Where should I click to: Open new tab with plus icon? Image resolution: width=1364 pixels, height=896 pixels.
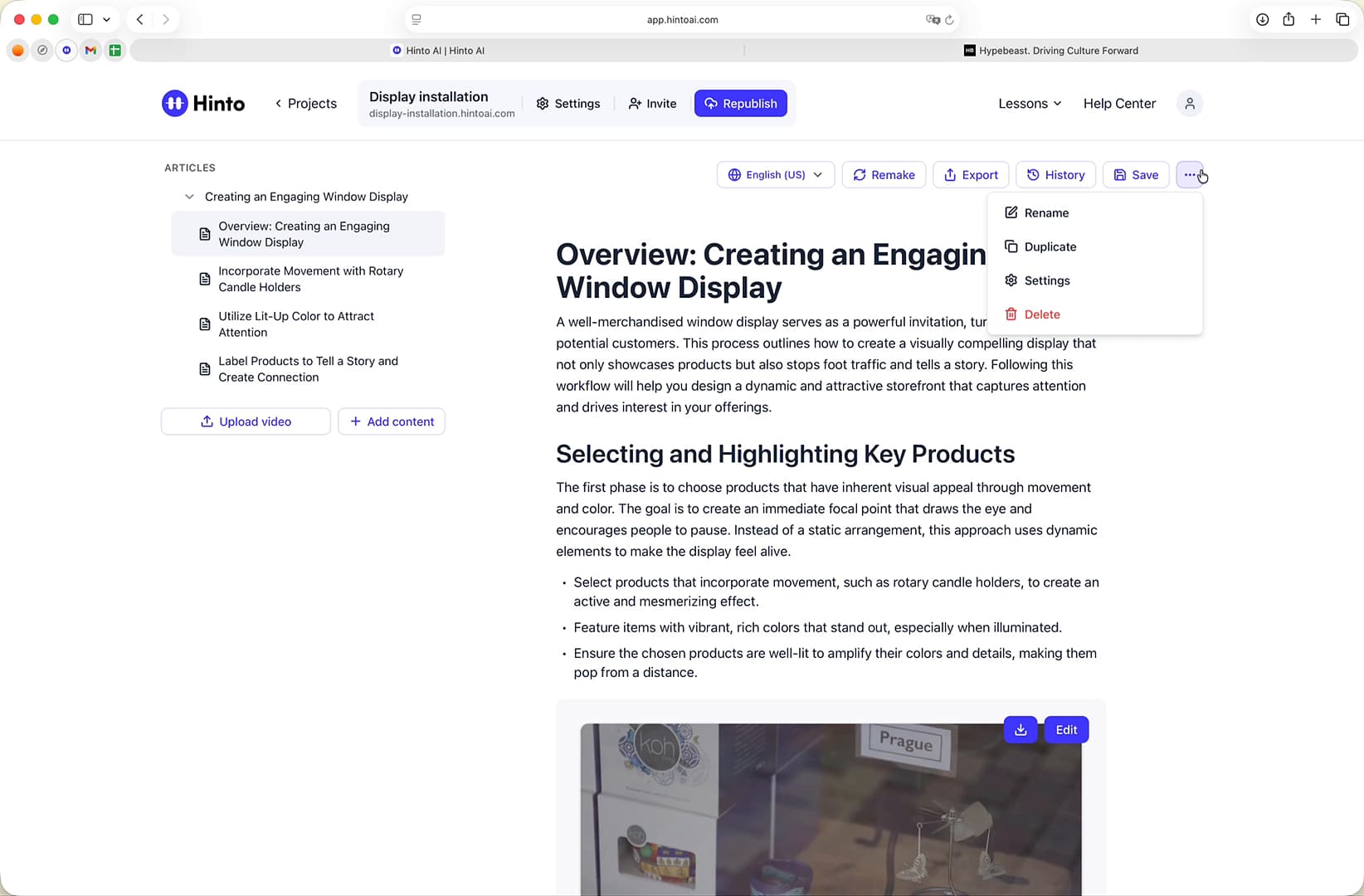click(x=1316, y=19)
